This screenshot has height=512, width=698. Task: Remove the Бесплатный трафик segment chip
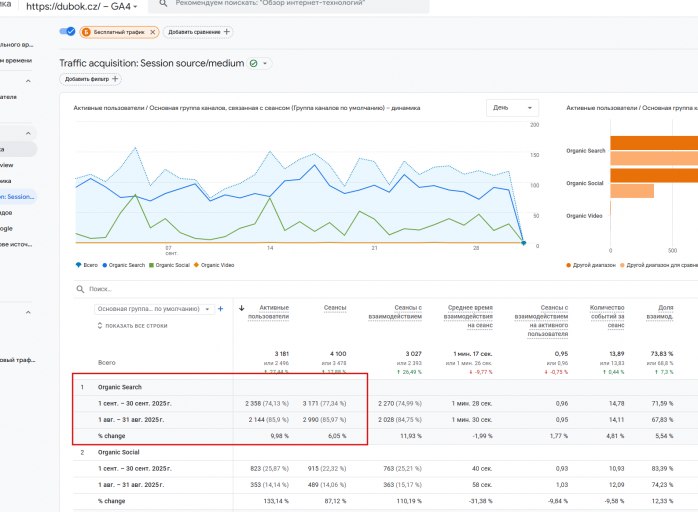tap(152, 32)
